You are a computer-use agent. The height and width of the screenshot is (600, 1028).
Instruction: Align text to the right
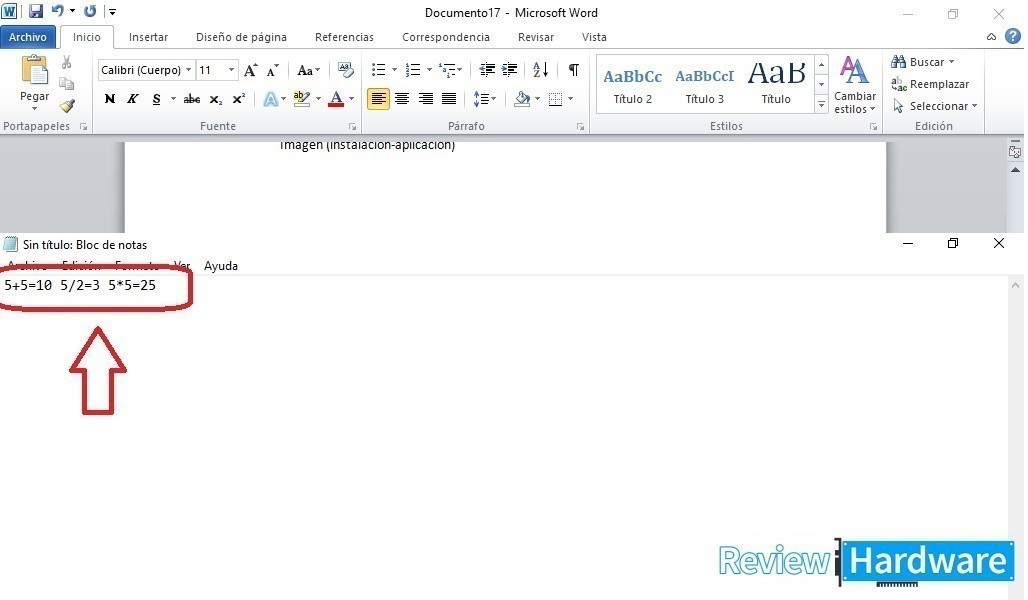coord(425,99)
